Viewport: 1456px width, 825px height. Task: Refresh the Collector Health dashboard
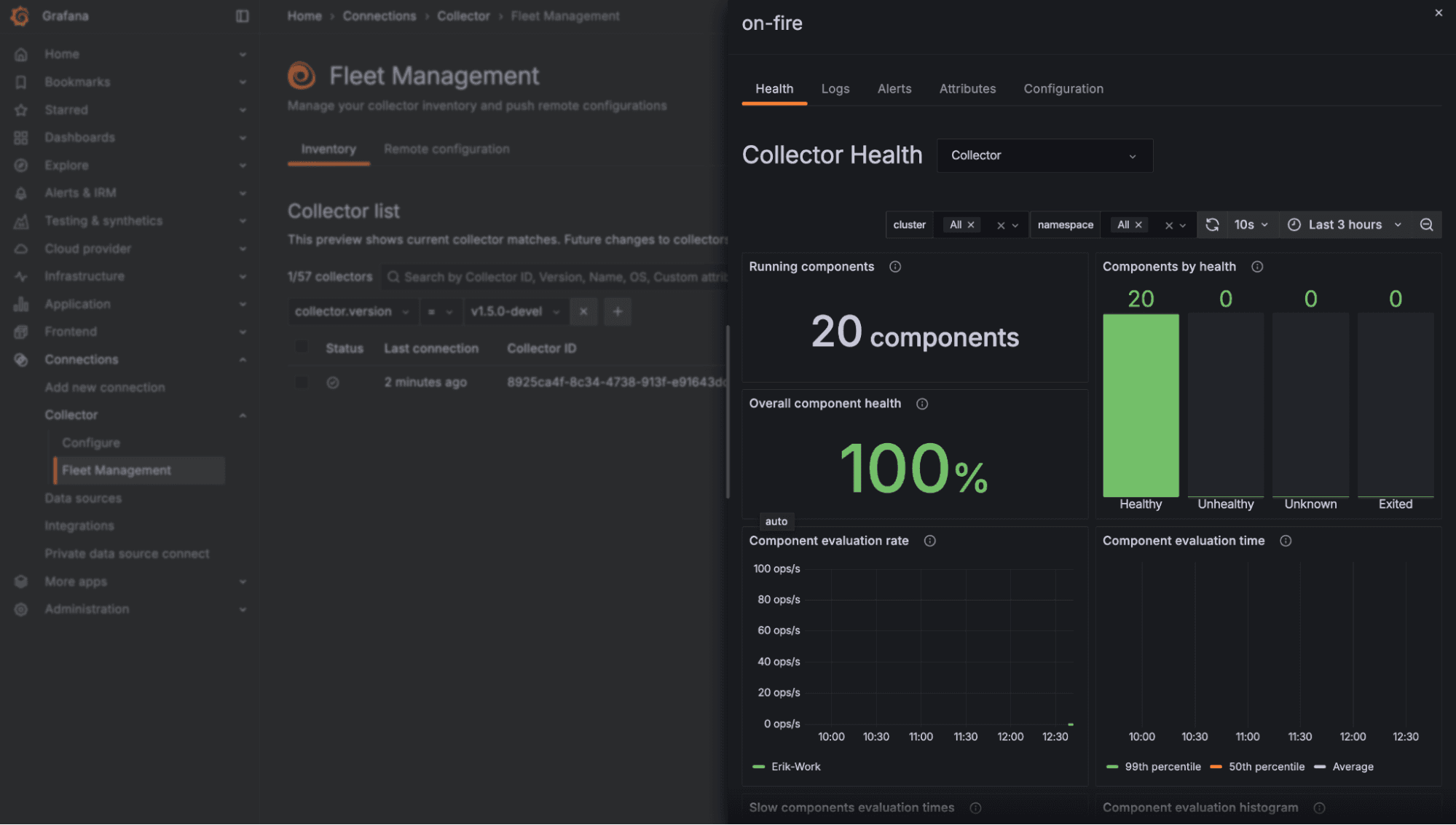[1212, 224]
